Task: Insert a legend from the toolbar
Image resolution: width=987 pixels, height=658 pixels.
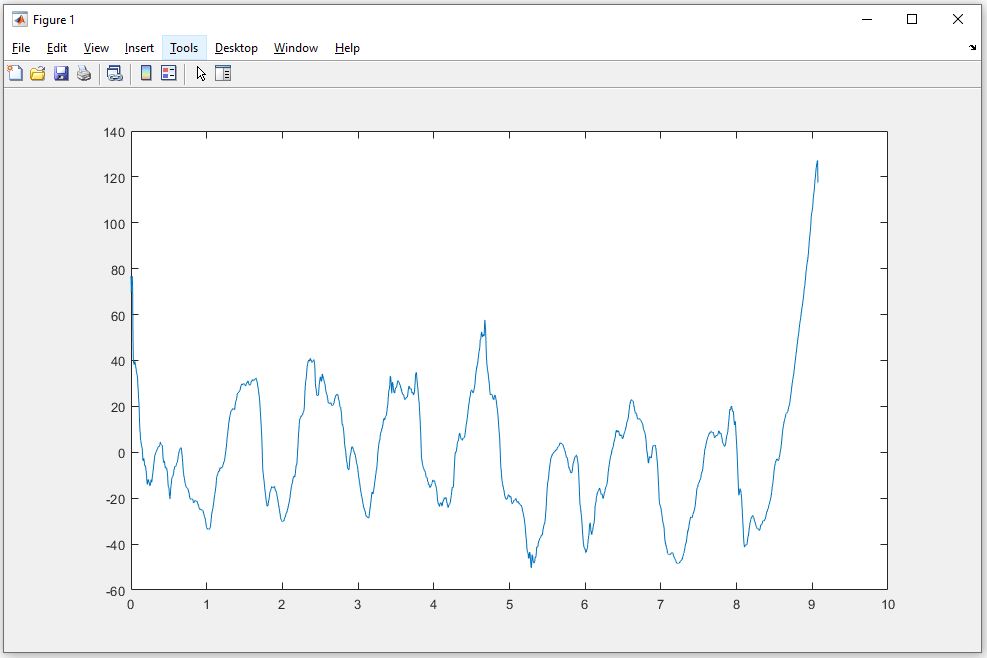Action: click(168, 73)
